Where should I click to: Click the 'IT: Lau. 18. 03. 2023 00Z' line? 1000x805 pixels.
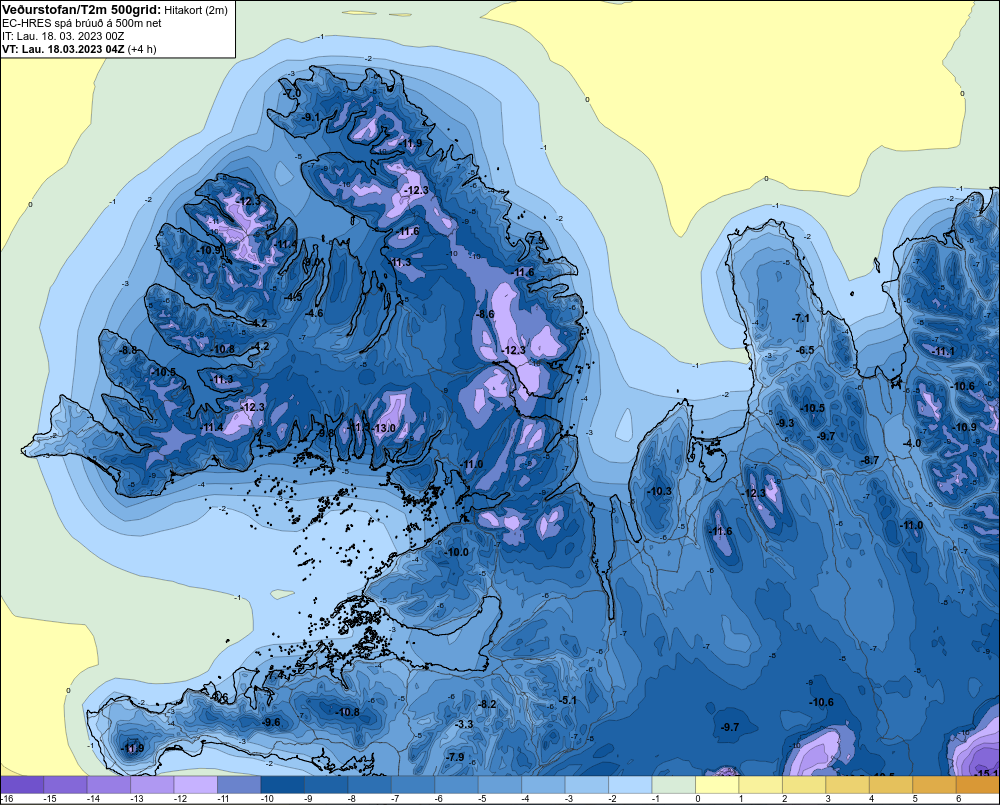(63, 36)
